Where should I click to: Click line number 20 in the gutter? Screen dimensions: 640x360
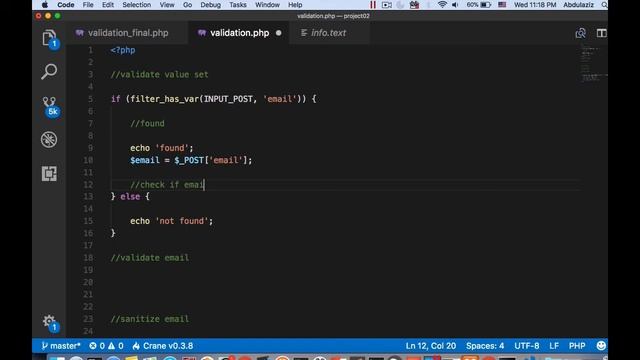coord(88,282)
